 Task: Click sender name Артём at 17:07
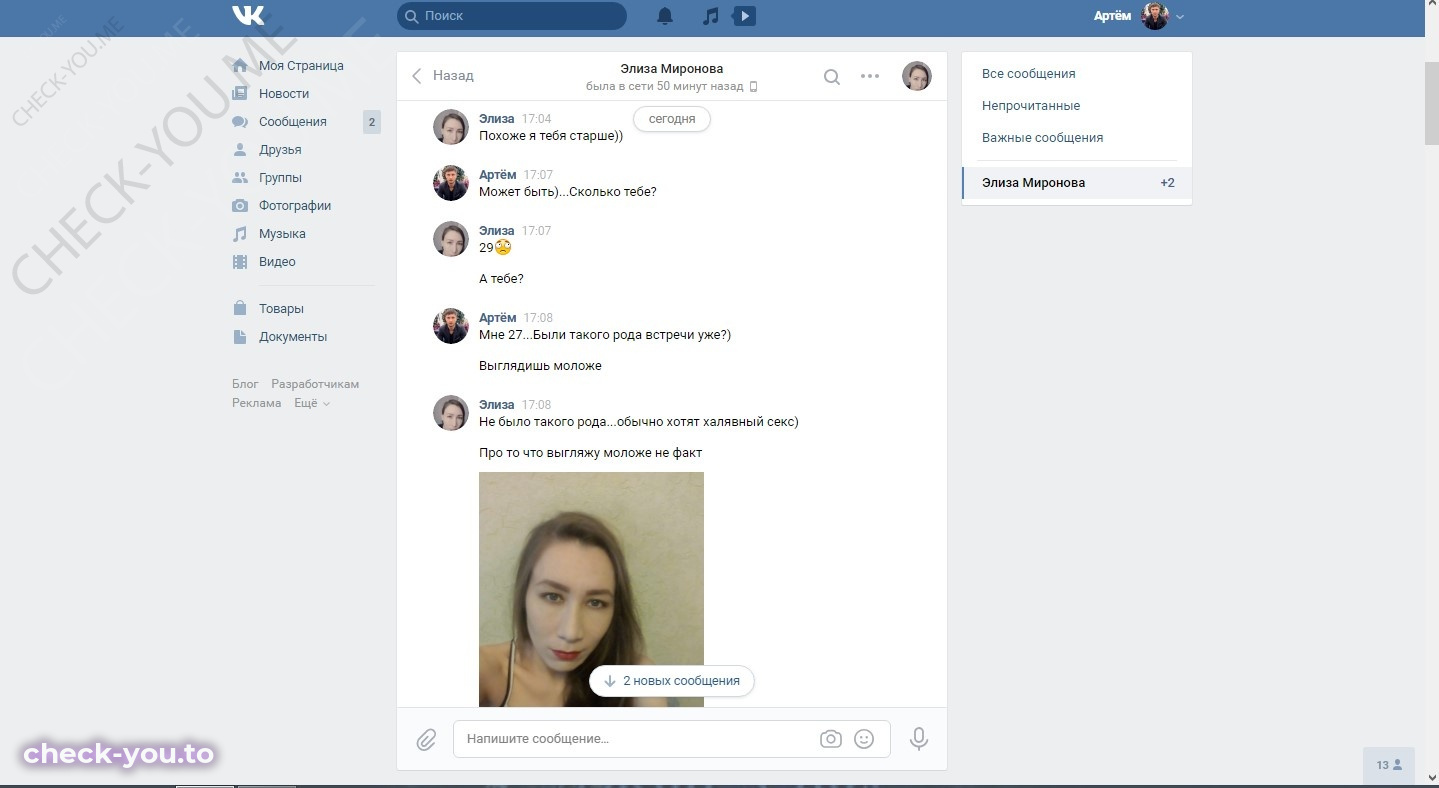click(x=498, y=175)
